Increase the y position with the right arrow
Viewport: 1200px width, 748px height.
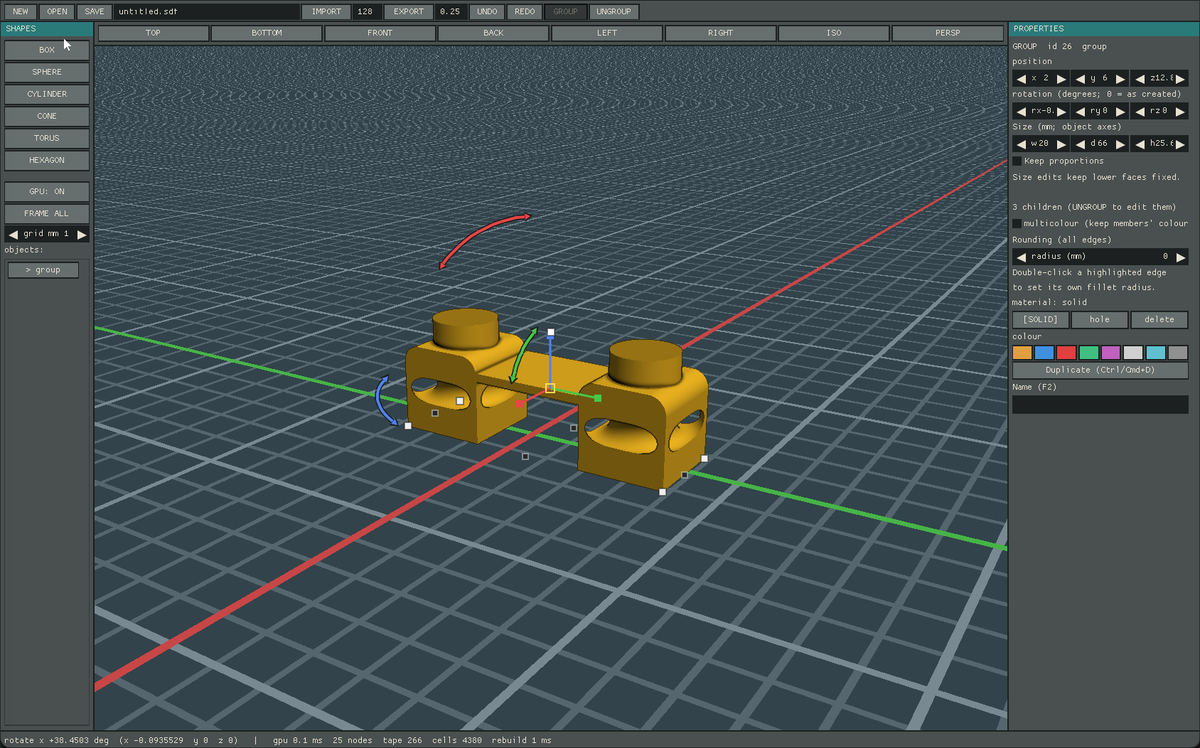(x=1121, y=78)
